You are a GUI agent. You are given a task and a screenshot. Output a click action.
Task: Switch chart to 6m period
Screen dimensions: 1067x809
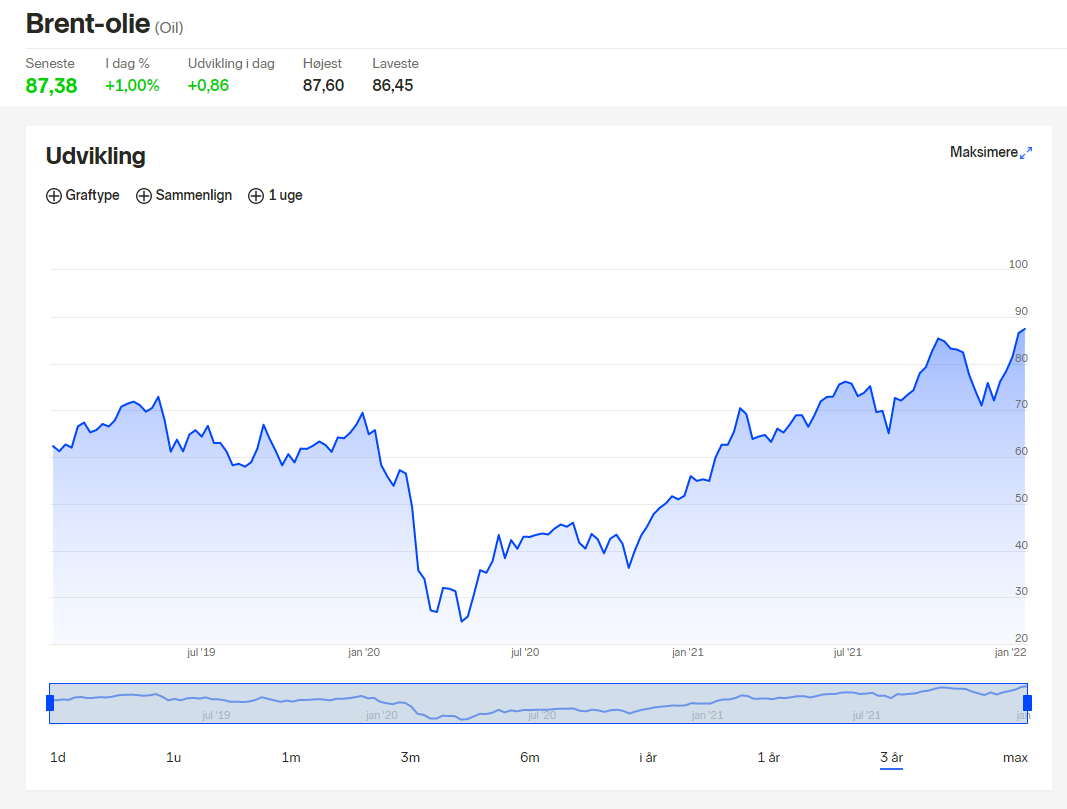pos(529,757)
